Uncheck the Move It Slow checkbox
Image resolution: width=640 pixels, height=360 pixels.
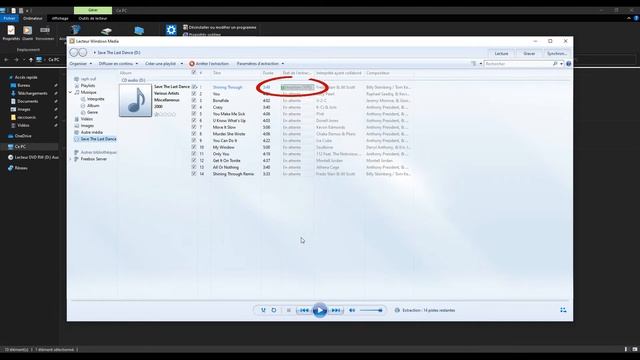pos(194,127)
